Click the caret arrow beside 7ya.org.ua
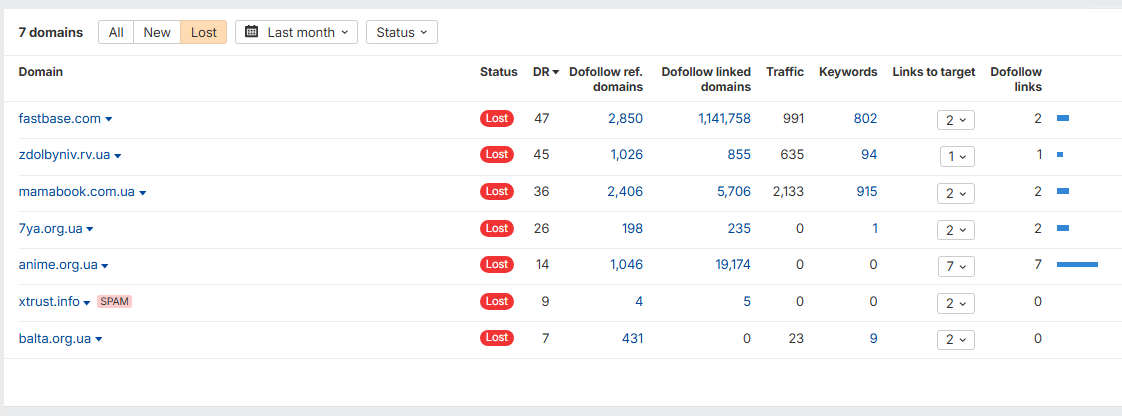This screenshot has width=1122, height=416. pyautogui.click(x=90, y=230)
